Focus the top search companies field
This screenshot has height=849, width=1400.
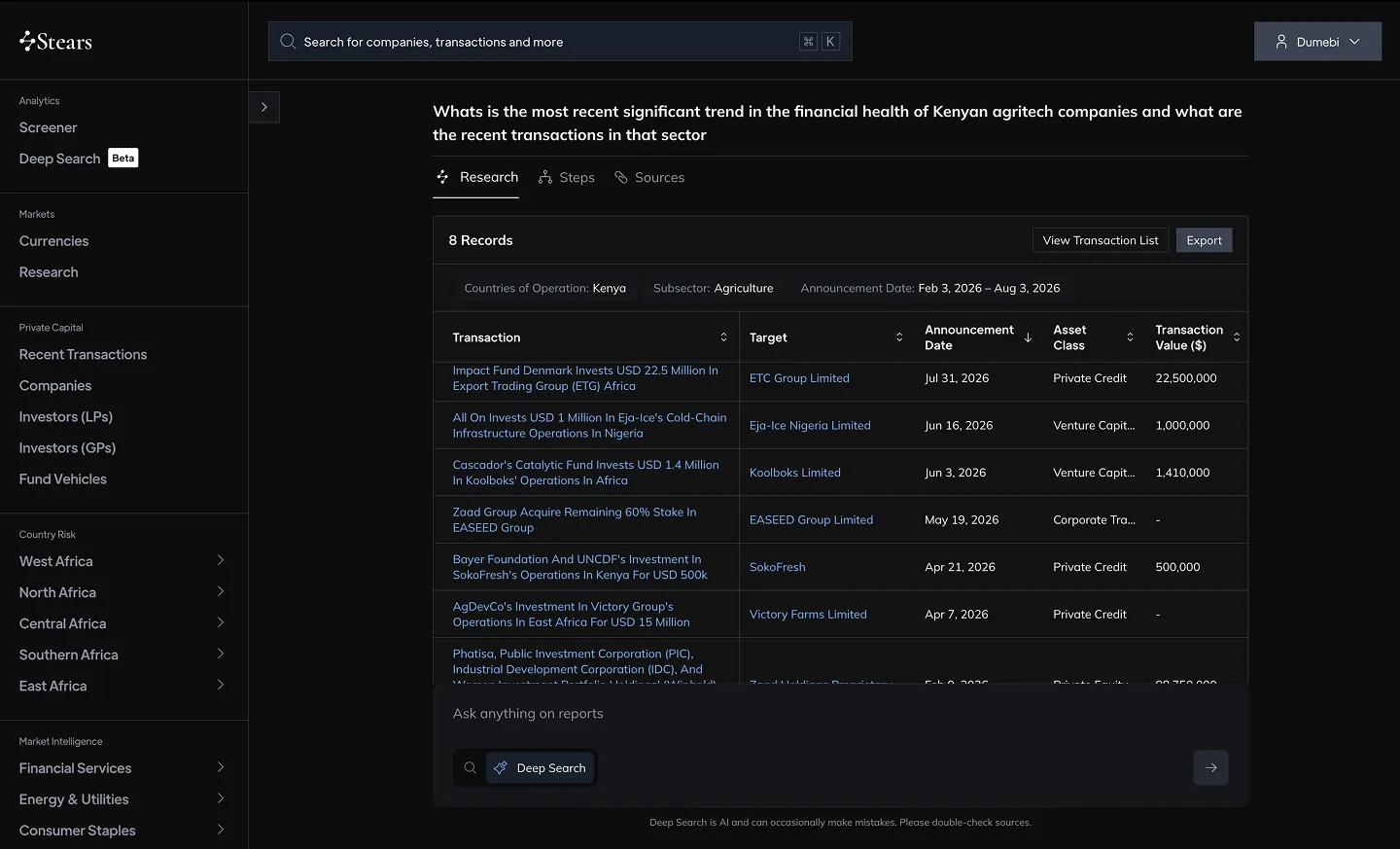click(x=560, y=42)
